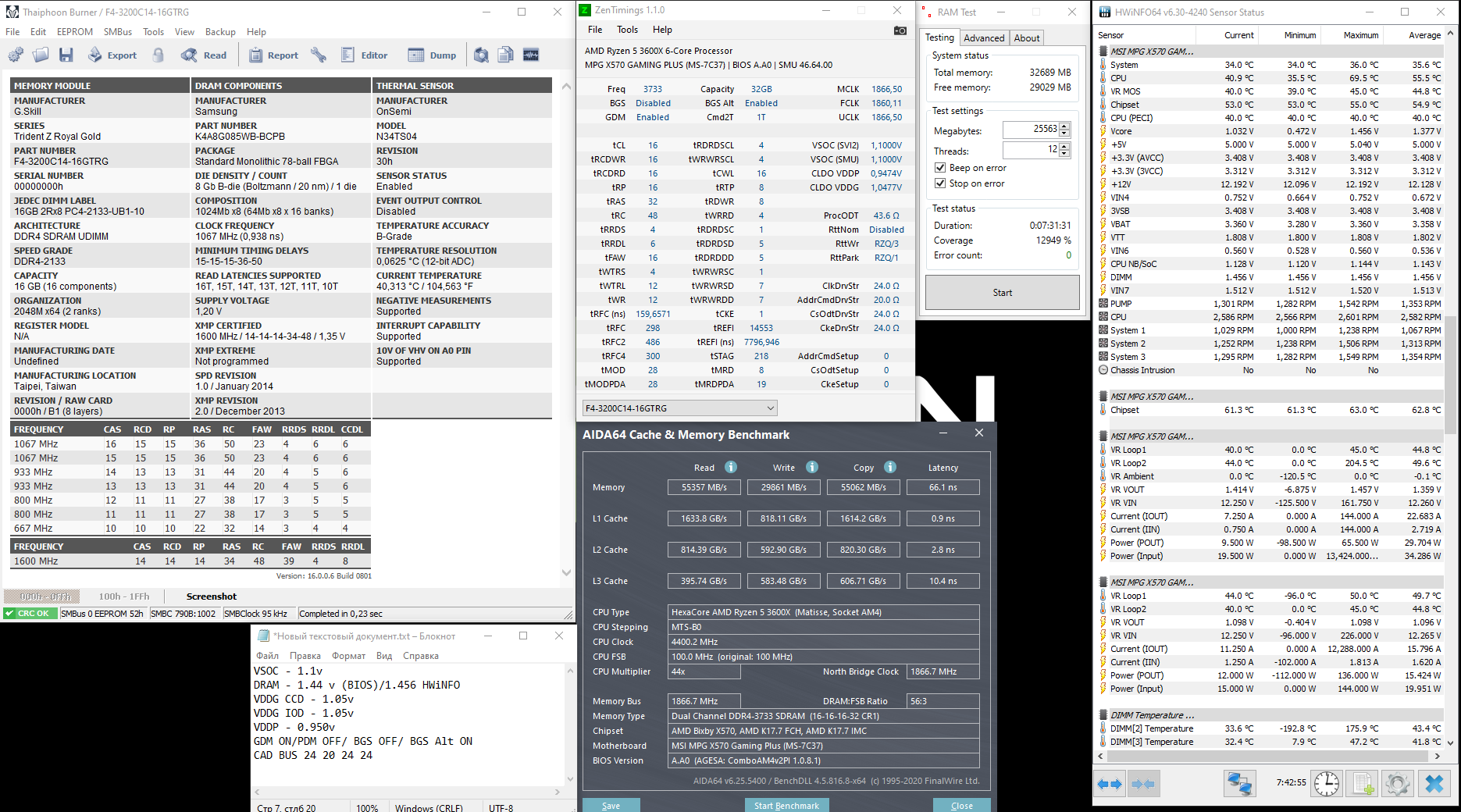The image size is (1461, 812).
Task: Click the wrench icon in Thaiphoon Burner toolbar
Action: 319,55
